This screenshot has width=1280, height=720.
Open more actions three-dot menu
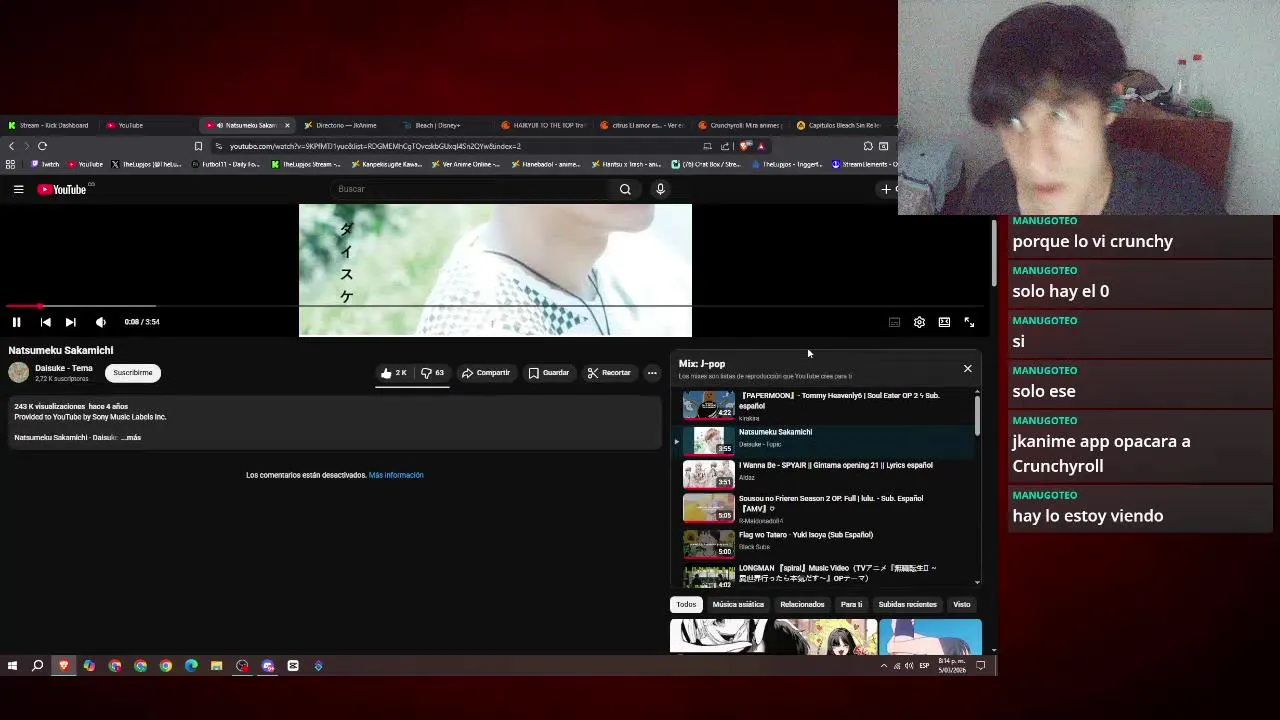(652, 373)
